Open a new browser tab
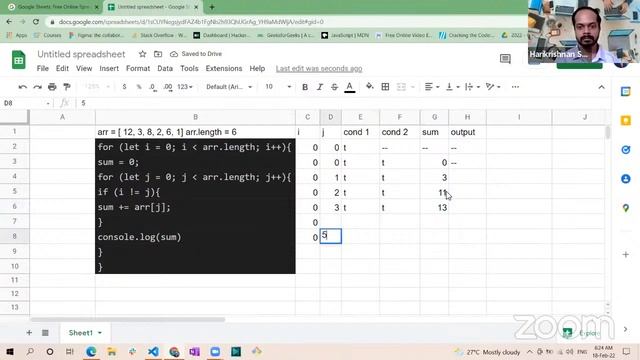This screenshot has height=360, width=640. (211, 7)
